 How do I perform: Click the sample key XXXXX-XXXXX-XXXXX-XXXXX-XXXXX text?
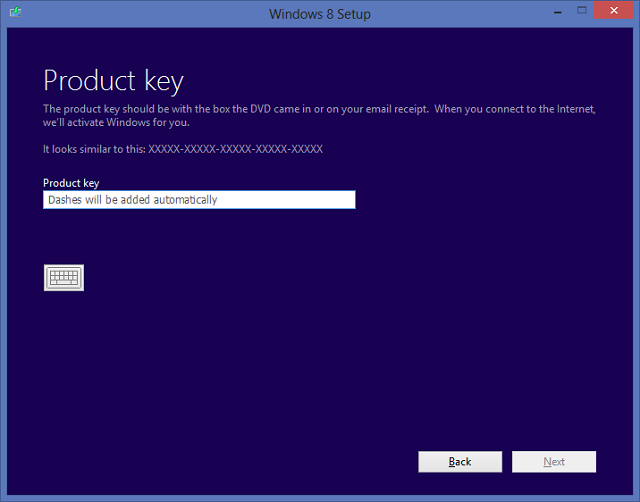(235, 149)
